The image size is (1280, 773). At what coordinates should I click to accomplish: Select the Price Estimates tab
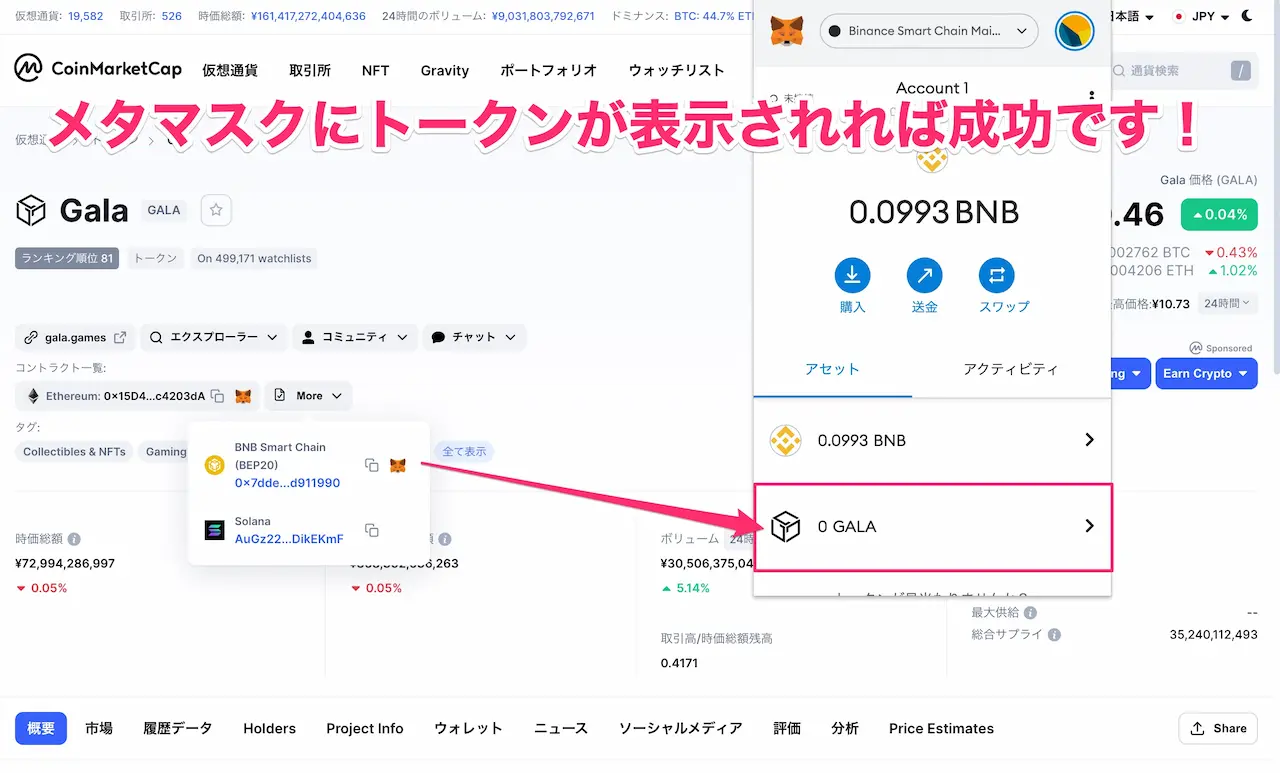pyautogui.click(x=942, y=728)
